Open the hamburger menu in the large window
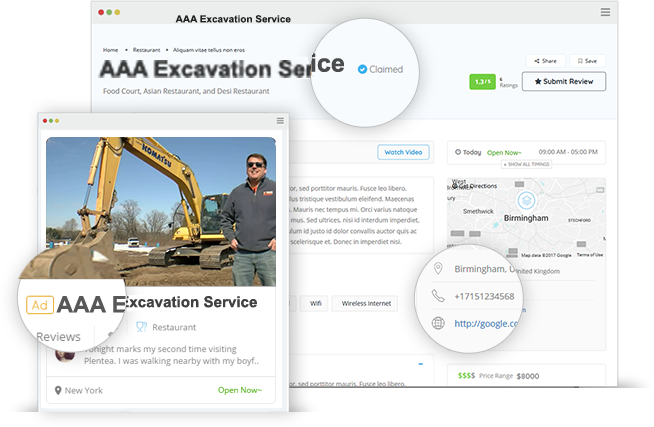 [x=605, y=12]
